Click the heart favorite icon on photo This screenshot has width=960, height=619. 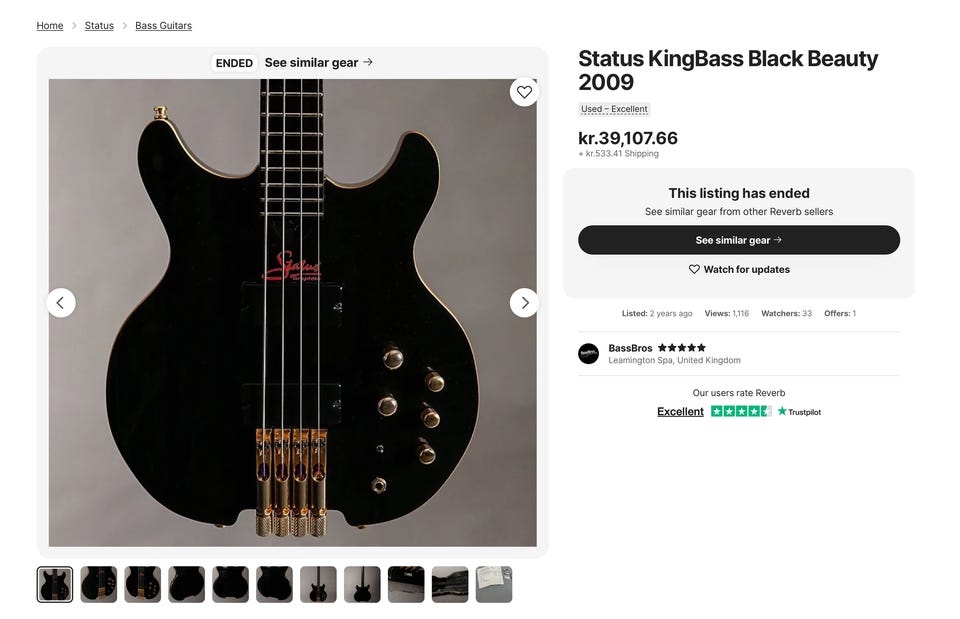click(524, 92)
